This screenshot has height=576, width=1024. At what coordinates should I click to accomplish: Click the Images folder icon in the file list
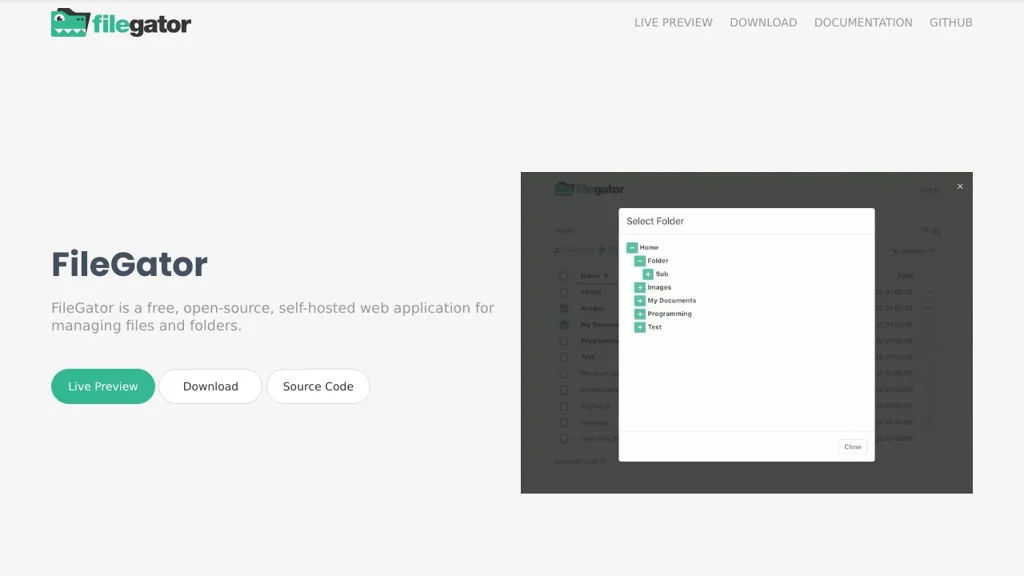564,308
